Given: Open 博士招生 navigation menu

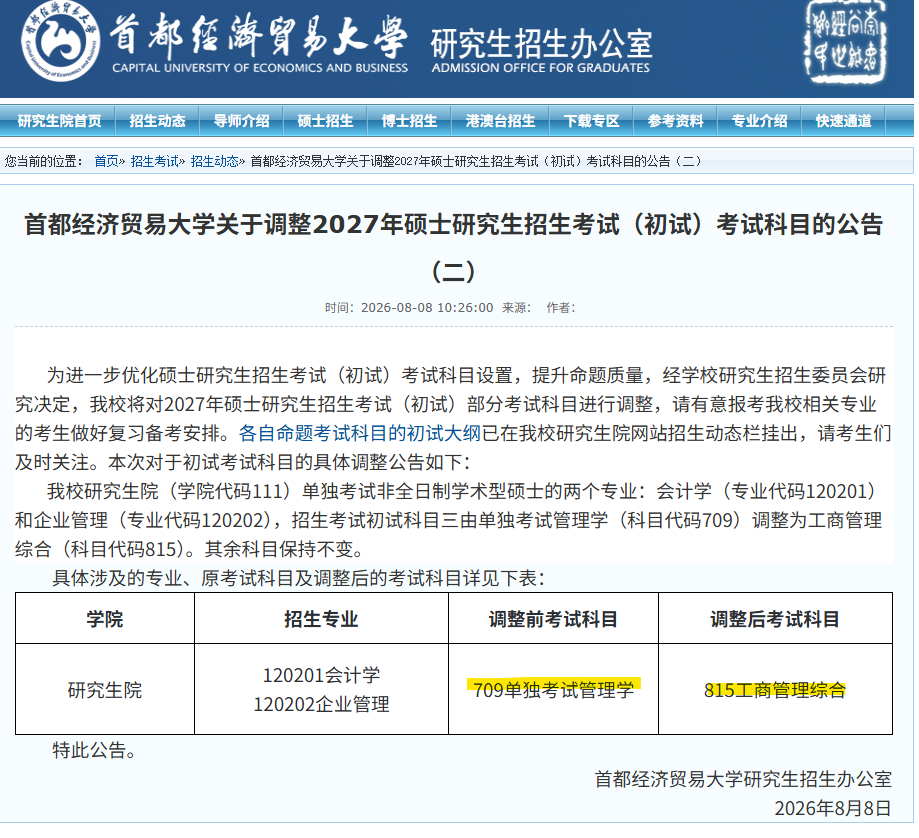Looking at the screenshot, I should pos(409,121).
